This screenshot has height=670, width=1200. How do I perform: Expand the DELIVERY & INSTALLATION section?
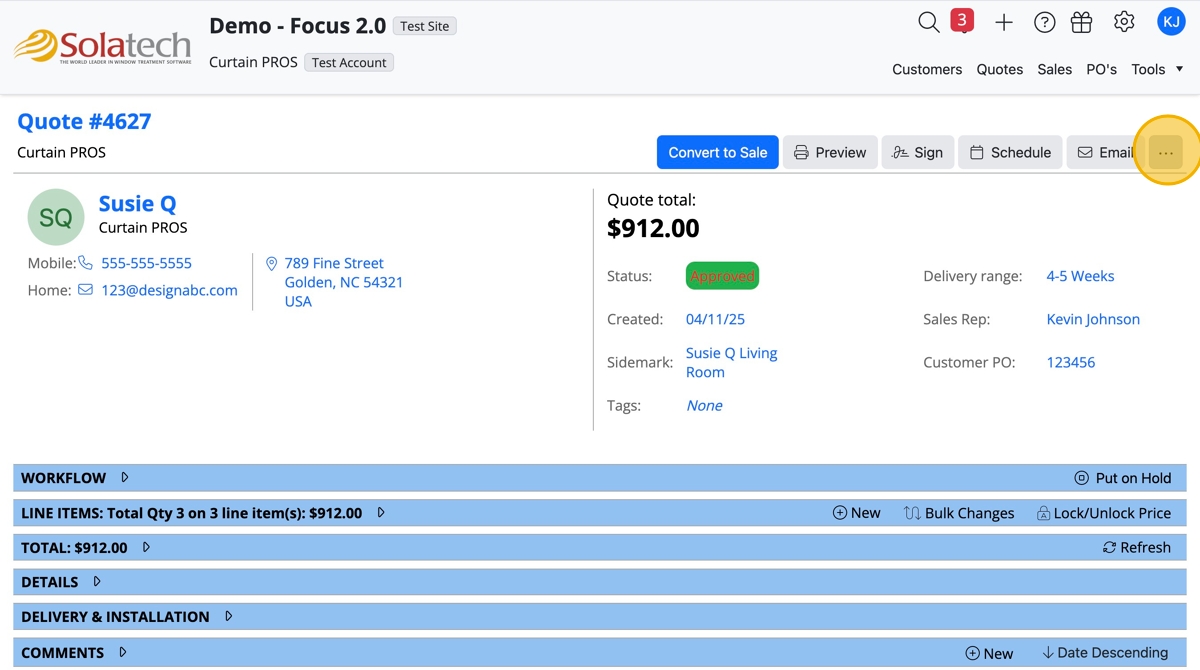tap(228, 617)
